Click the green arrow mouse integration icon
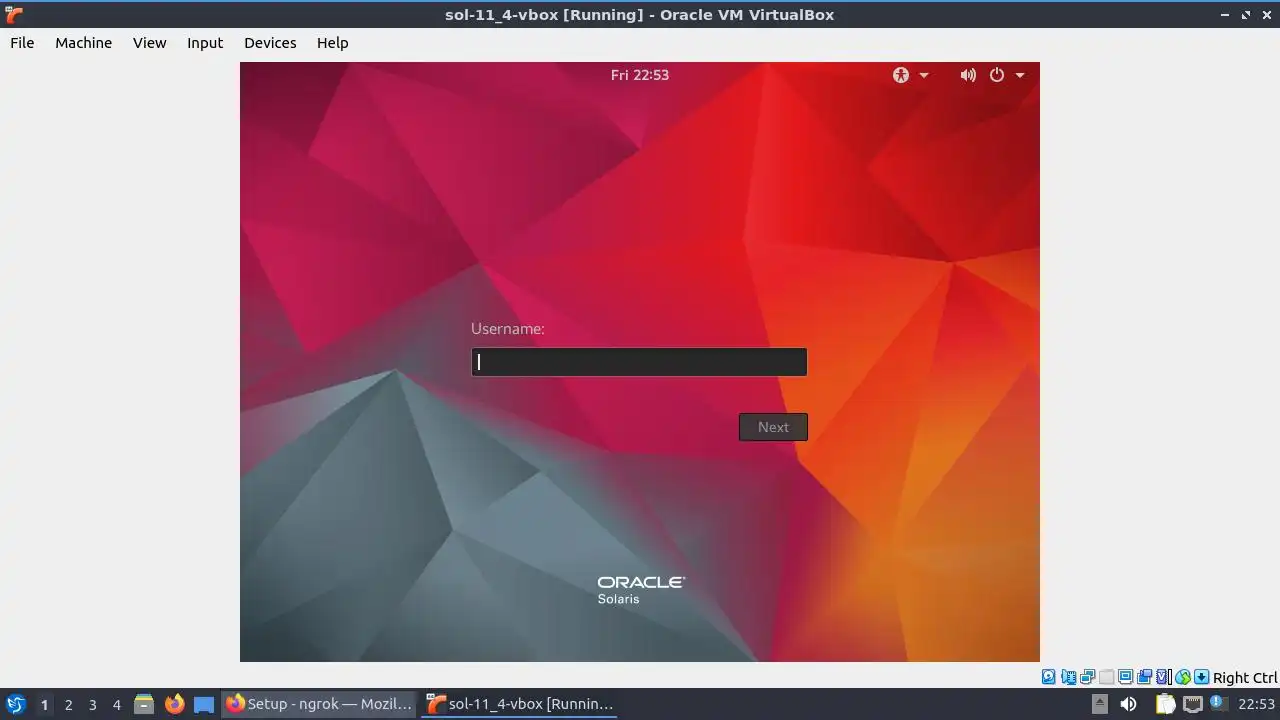 tap(1183, 677)
